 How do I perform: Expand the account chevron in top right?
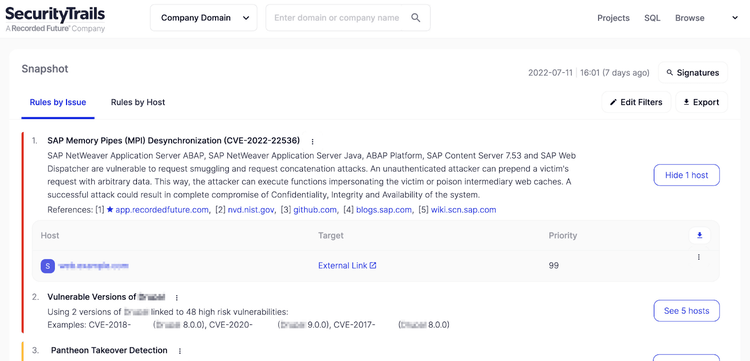coord(735,18)
